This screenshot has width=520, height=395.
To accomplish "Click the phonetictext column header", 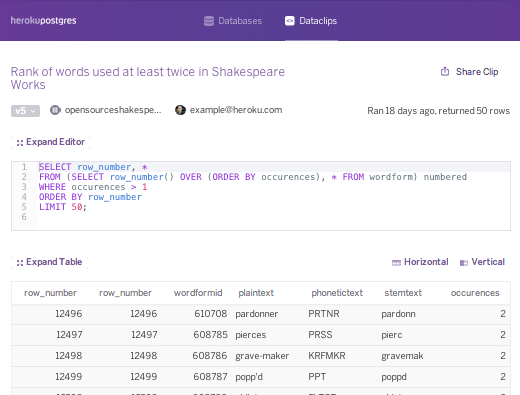I will (337, 293).
